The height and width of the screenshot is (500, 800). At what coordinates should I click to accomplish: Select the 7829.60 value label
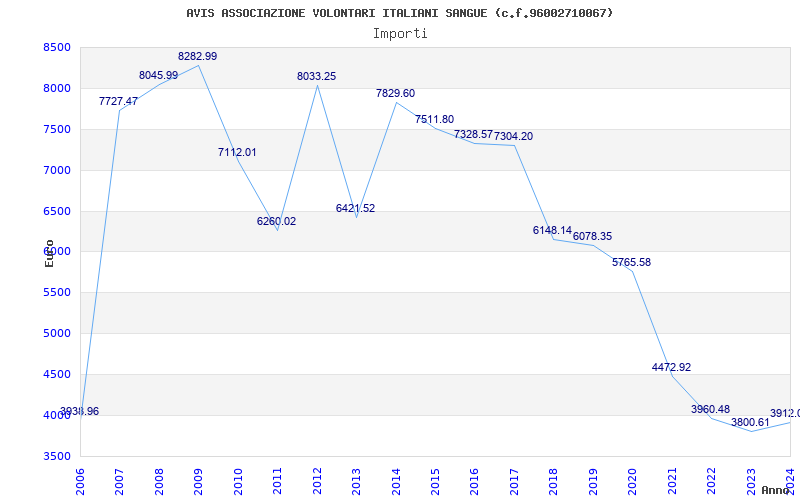pyautogui.click(x=395, y=94)
